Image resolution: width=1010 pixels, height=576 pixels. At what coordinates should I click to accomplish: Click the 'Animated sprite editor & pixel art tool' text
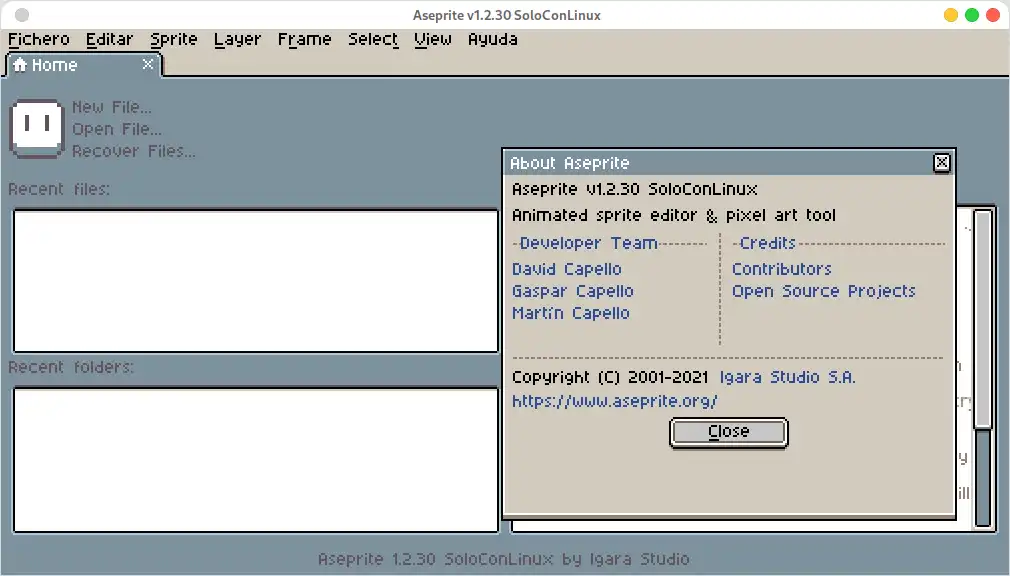pos(674,215)
